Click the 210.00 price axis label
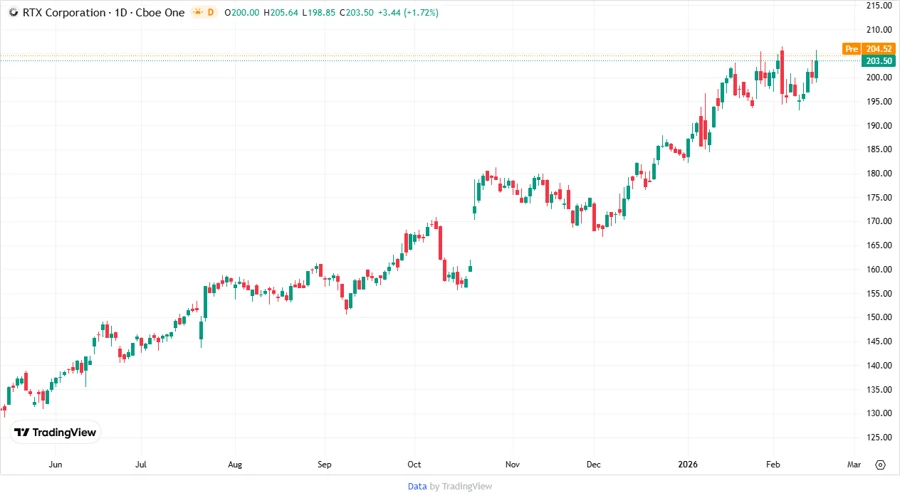The width and height of the screenshot is (900, 498). (879, 30)
